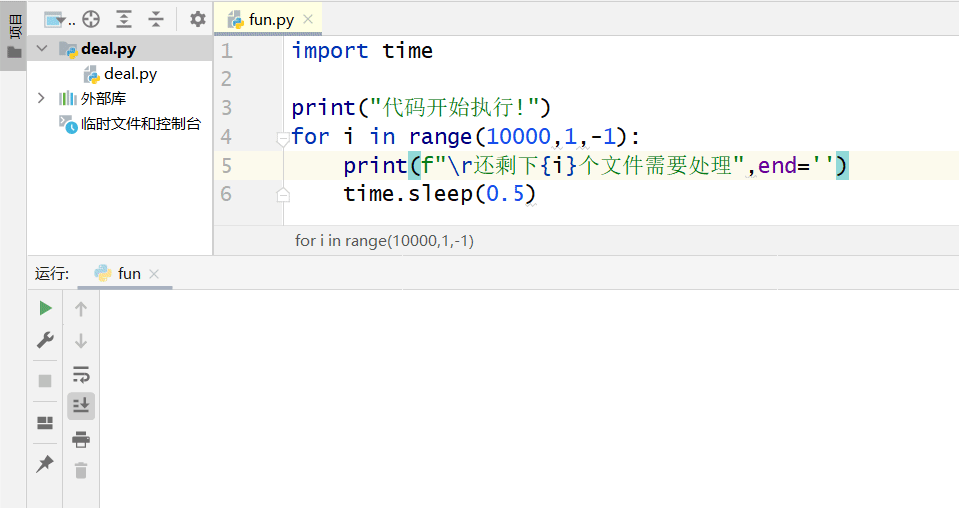The image size is (959, 508).
Task: Select the deal.py file in the tree
Action: click(129, 73)
